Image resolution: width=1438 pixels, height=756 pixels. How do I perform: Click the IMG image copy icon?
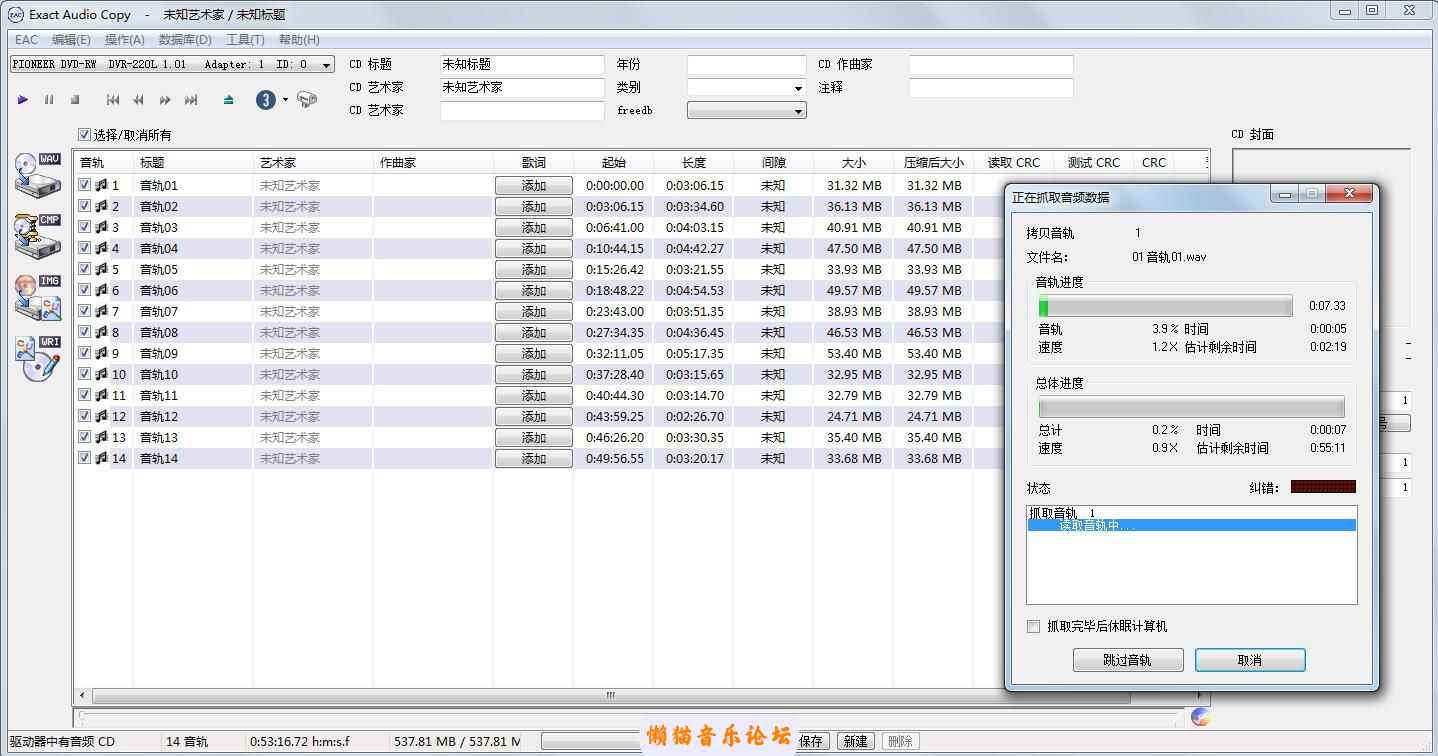click(x=38, y=298)
